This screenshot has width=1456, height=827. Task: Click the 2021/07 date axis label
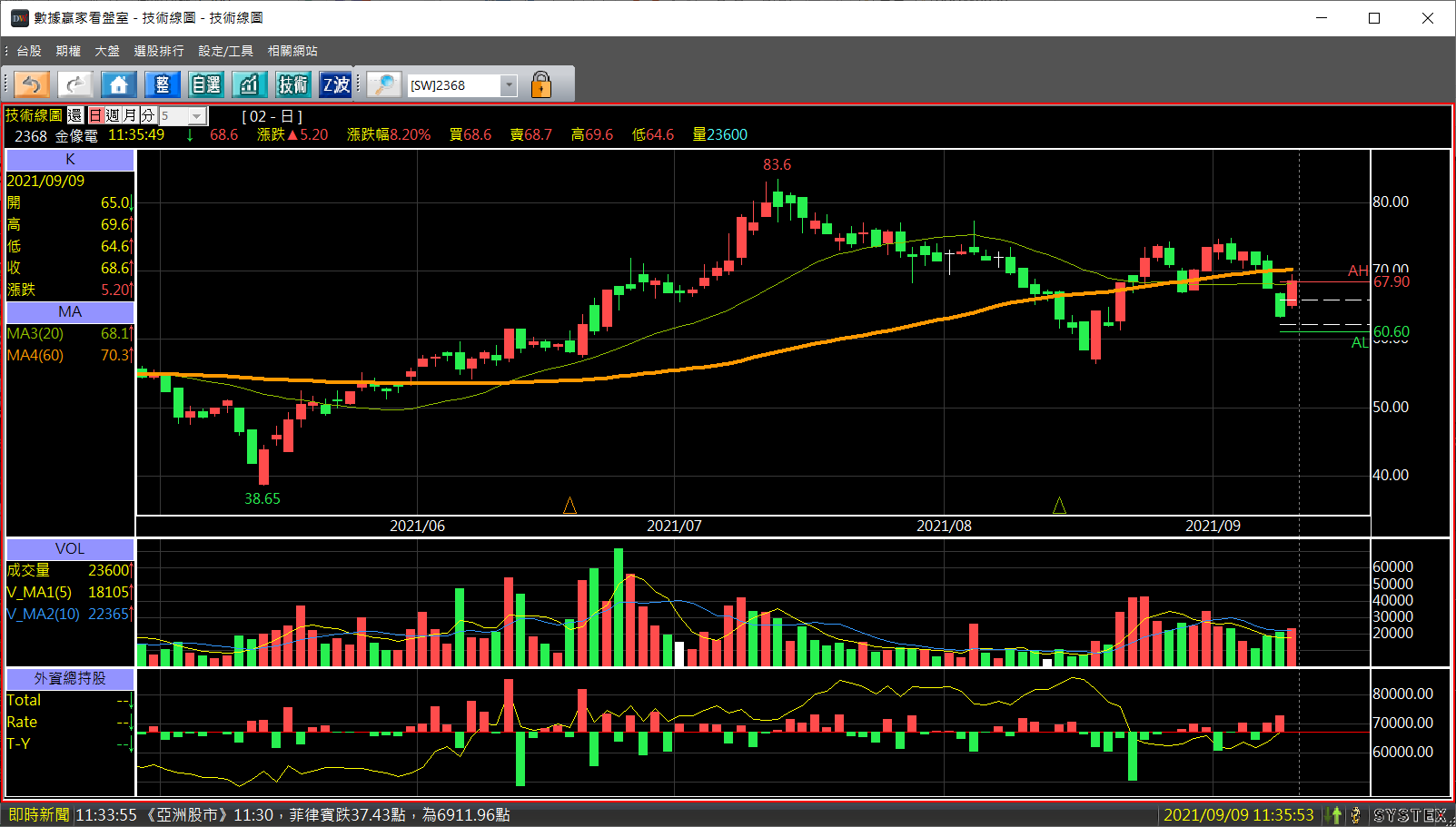point(674,526)
